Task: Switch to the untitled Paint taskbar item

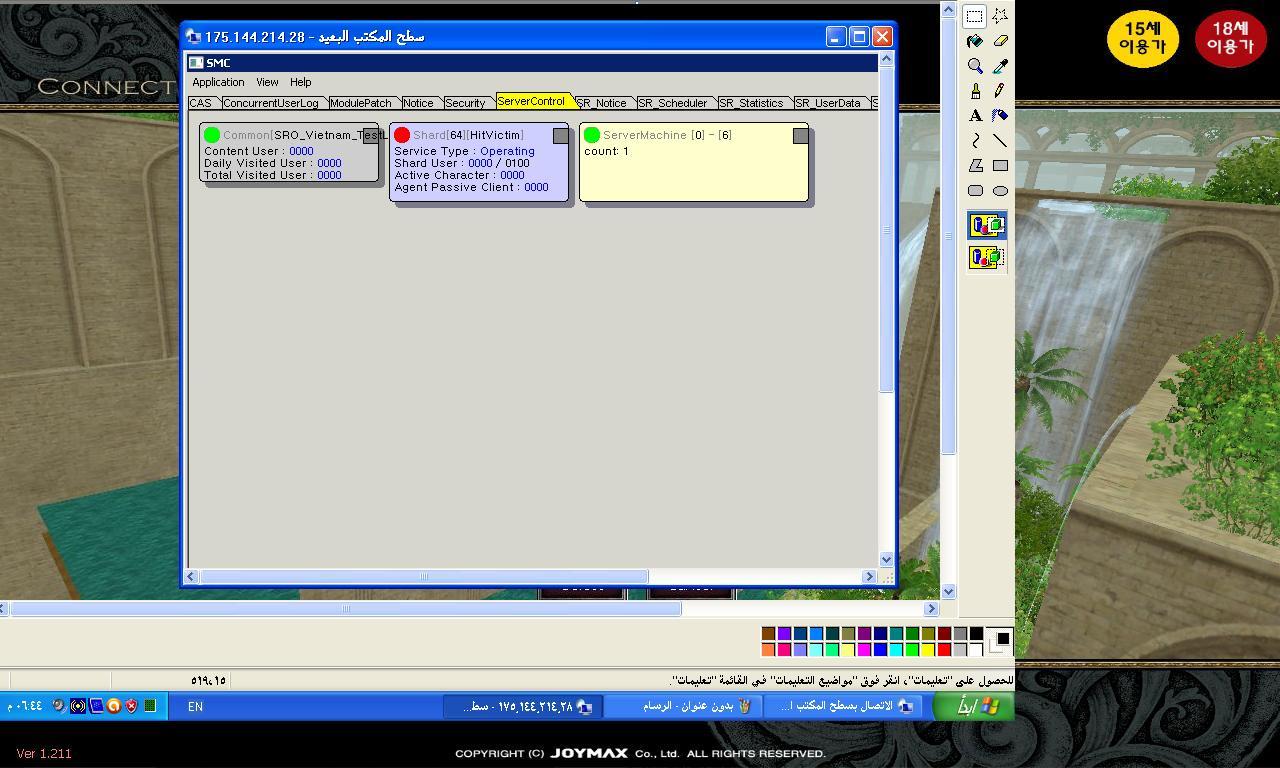Action: [683, 706]
